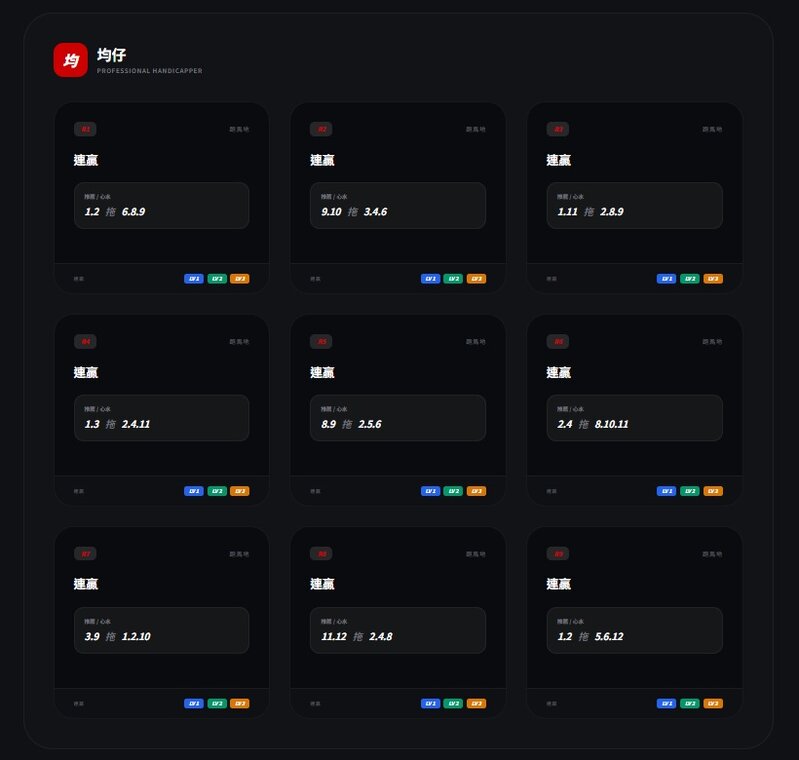Screen dimensions: 799x760
Task: Click orange LV3 tag in R3 card
Action: (713, 279)
